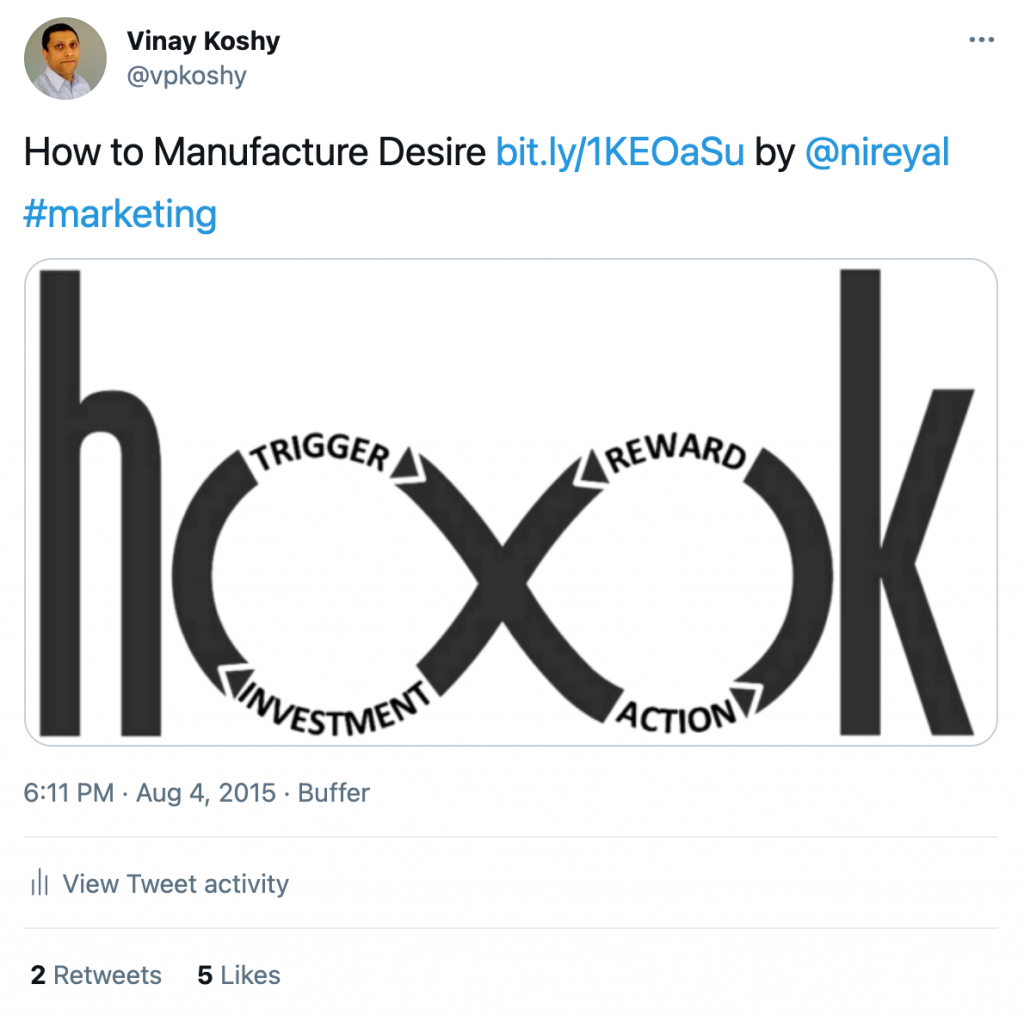This screenshot has width=1024, height=1015.
Task: Open the Vinay Koshy display name link
Action: [x=203, y=41]
